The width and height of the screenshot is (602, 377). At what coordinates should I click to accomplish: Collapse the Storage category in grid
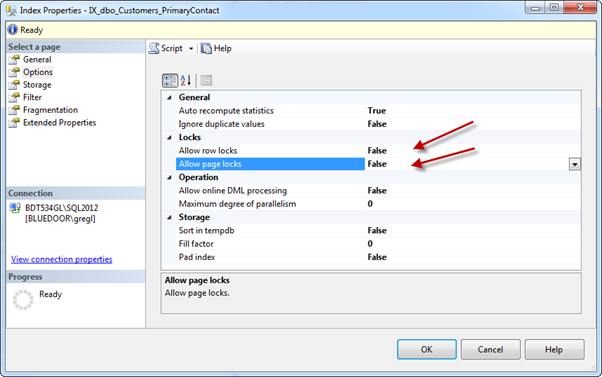169,217
